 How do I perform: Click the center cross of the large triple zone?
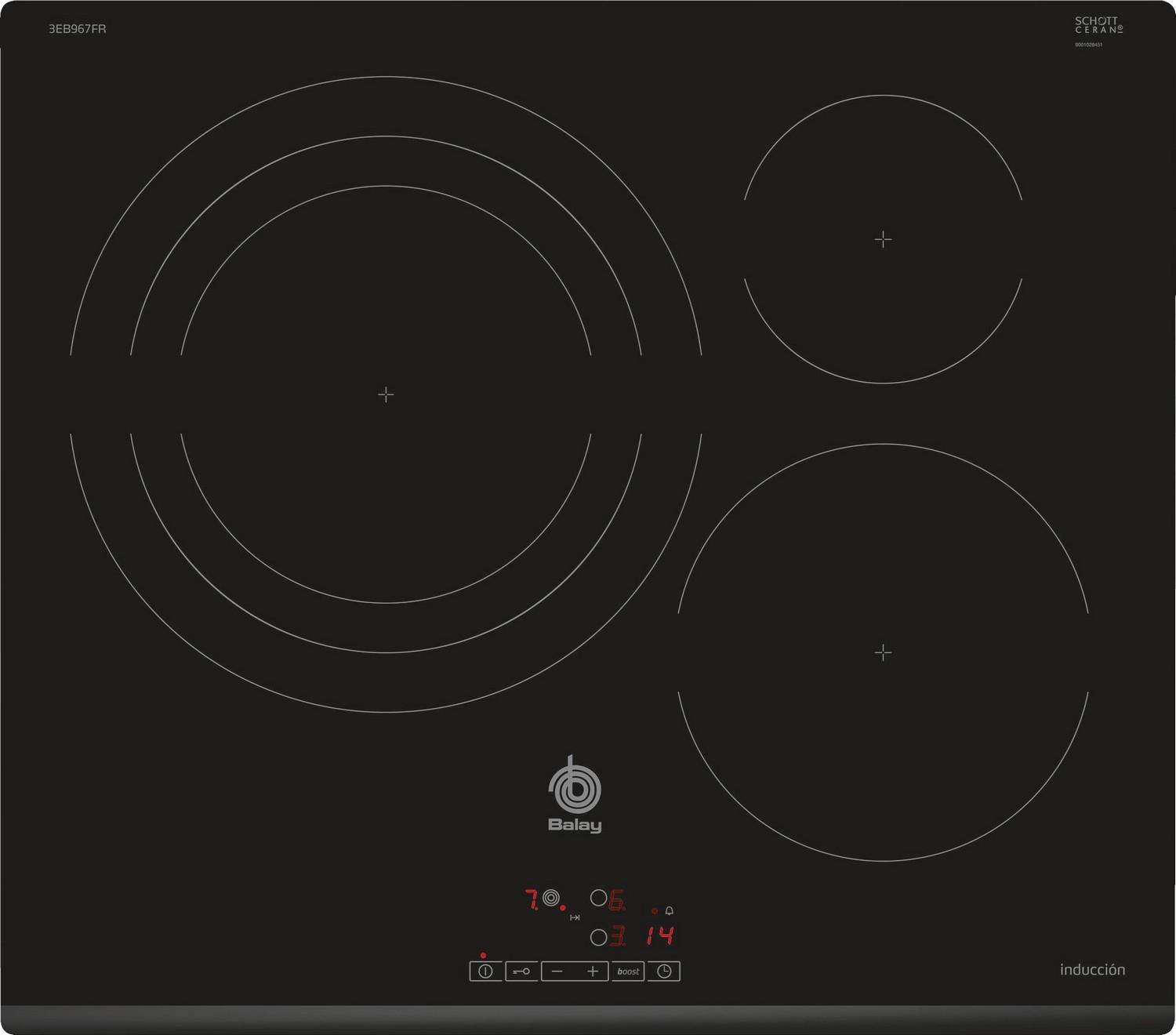click(x=386, y=394)
